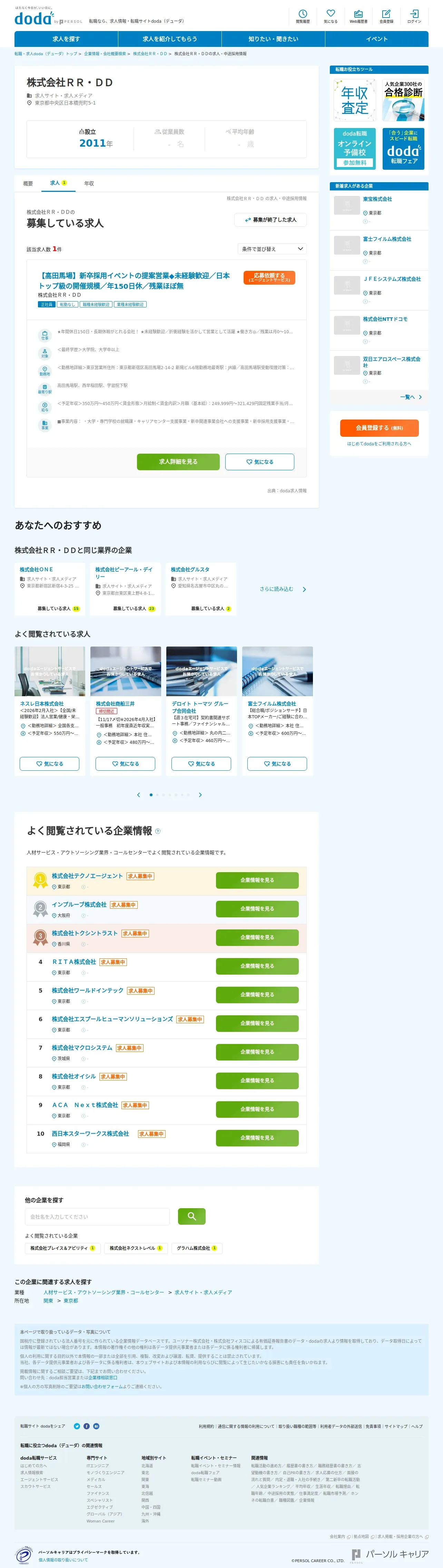Open the job title 【高田馬場】新卒採用イベント link
Viewport: 443px width, 1568px height.
134,280
